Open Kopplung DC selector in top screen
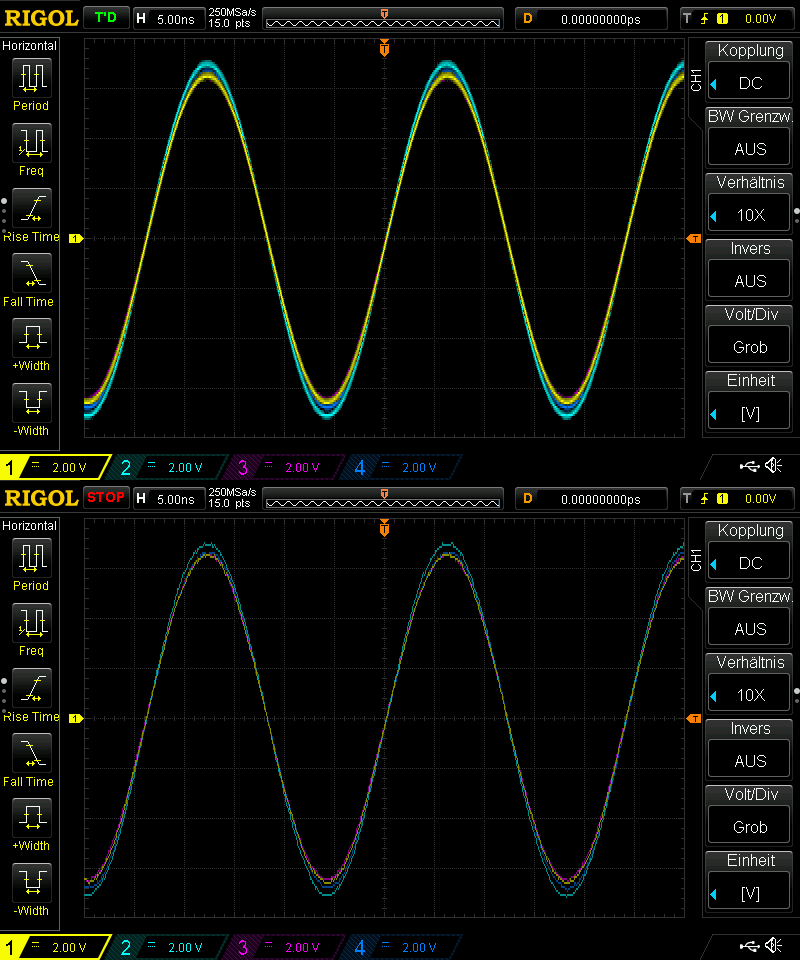Screen dimensions: 800x960 749,72
